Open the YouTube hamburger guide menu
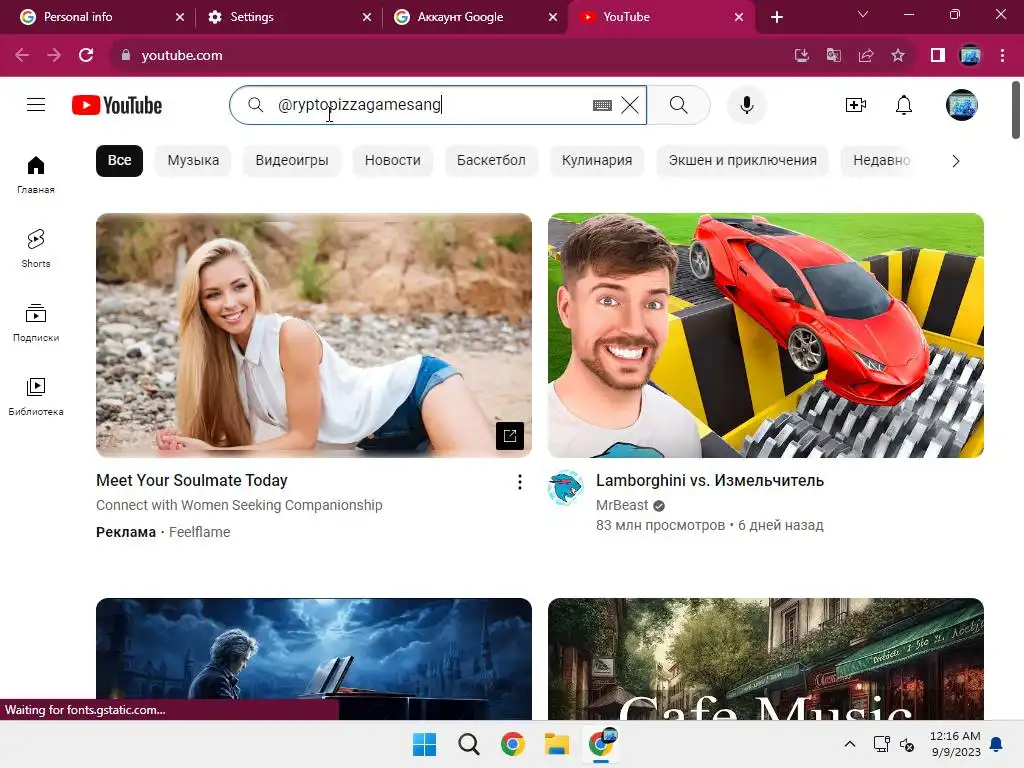This screenshot has width=1024, height=768. (x=36, y=104)
